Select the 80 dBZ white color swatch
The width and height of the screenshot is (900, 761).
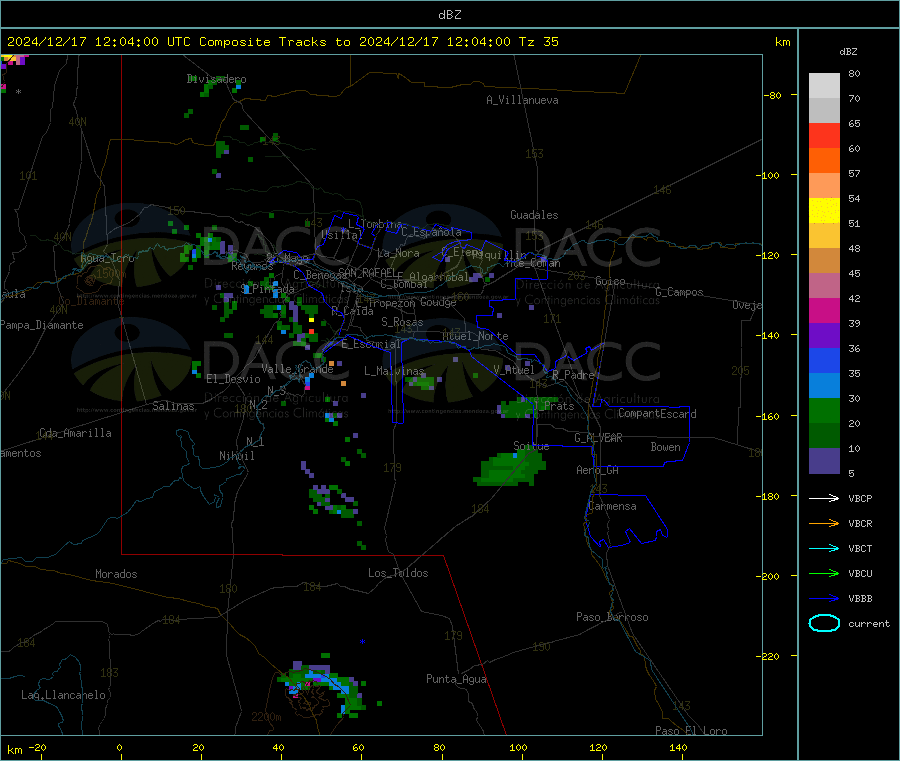pyautogui.click(x=824, y=86)
